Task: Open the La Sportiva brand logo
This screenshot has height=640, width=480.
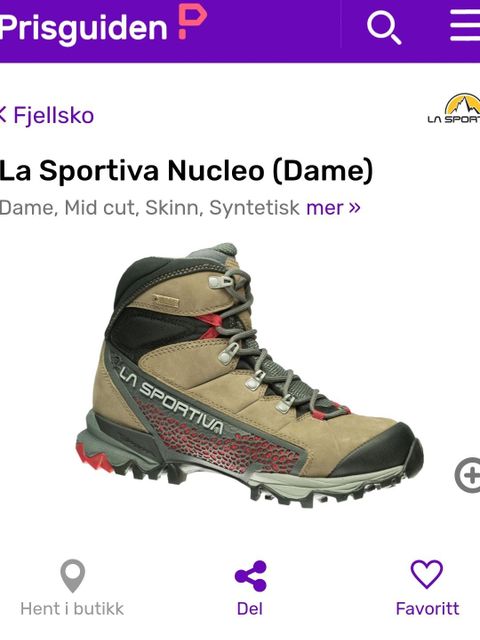Action: tap(454, 109)
